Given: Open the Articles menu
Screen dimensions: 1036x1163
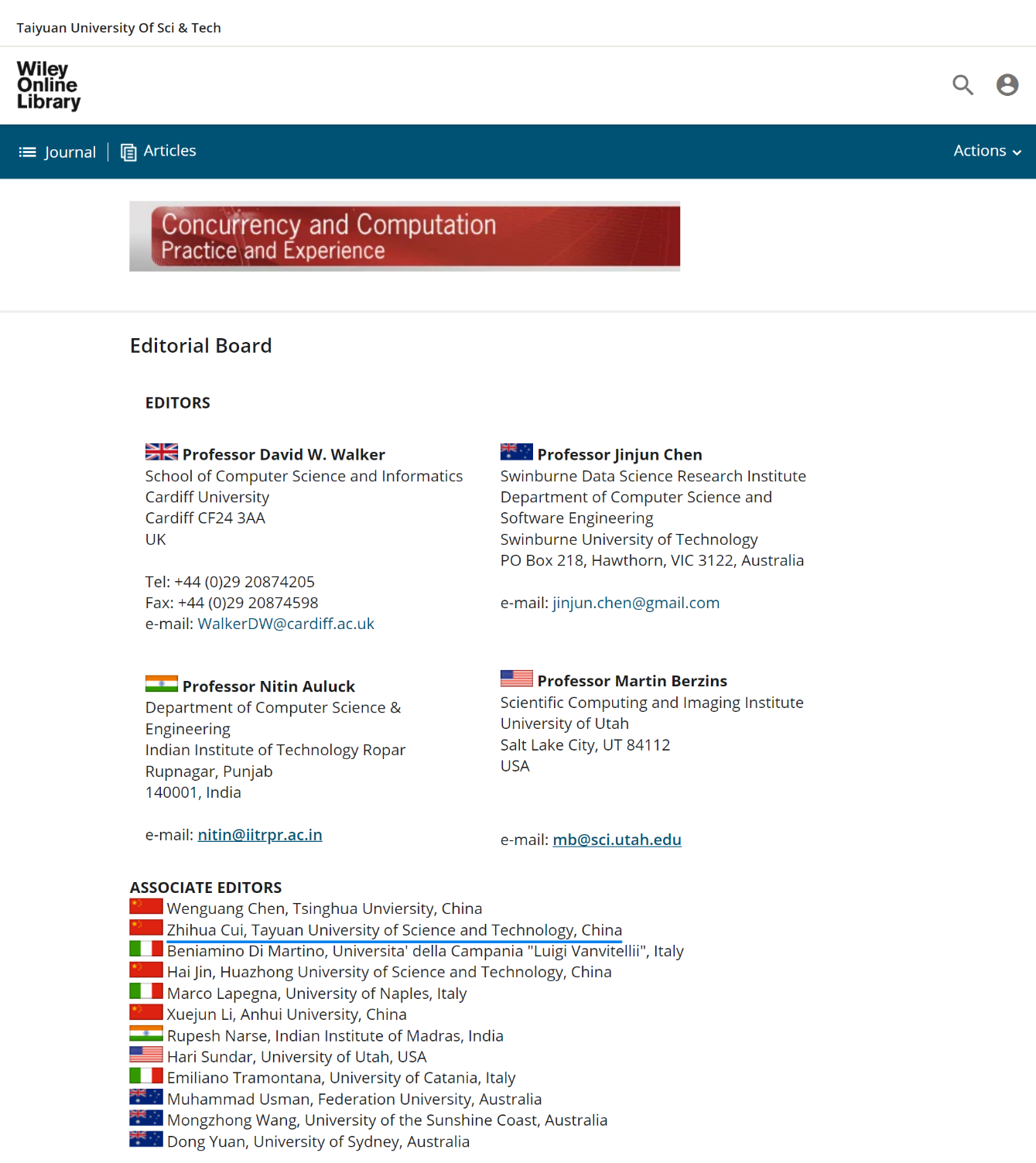Looking at the screenshot, I should (x=159, y=151).
